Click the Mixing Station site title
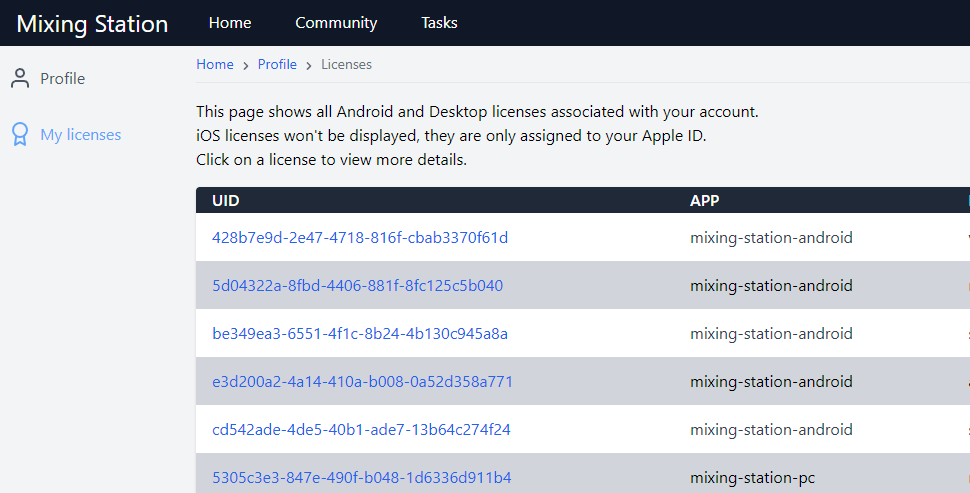This screenshot has height=493, width=970. [x=92, y=24]
